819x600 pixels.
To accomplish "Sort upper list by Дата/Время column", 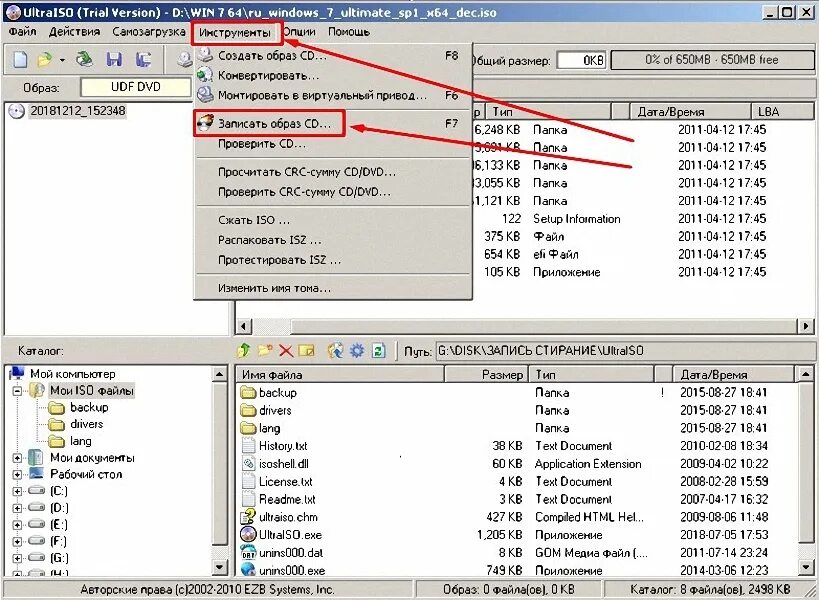I will [x=690, y=112].
